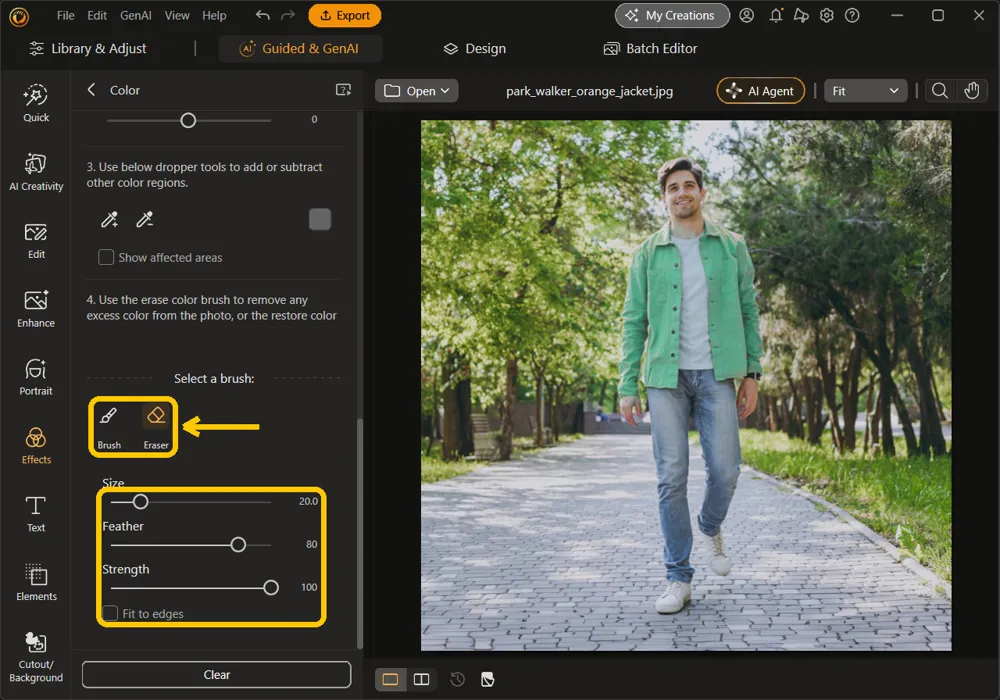This screenshot has width=1000, height=700.
Task: Expand the Open file dropdown
Action: coord(416,91)
